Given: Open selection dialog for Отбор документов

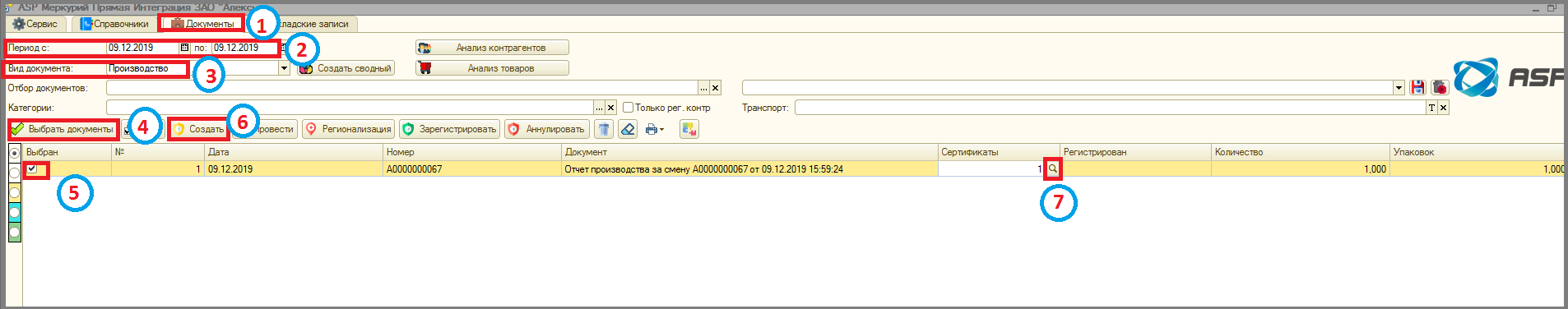Looking at the screenshot, I should (703, 88).
